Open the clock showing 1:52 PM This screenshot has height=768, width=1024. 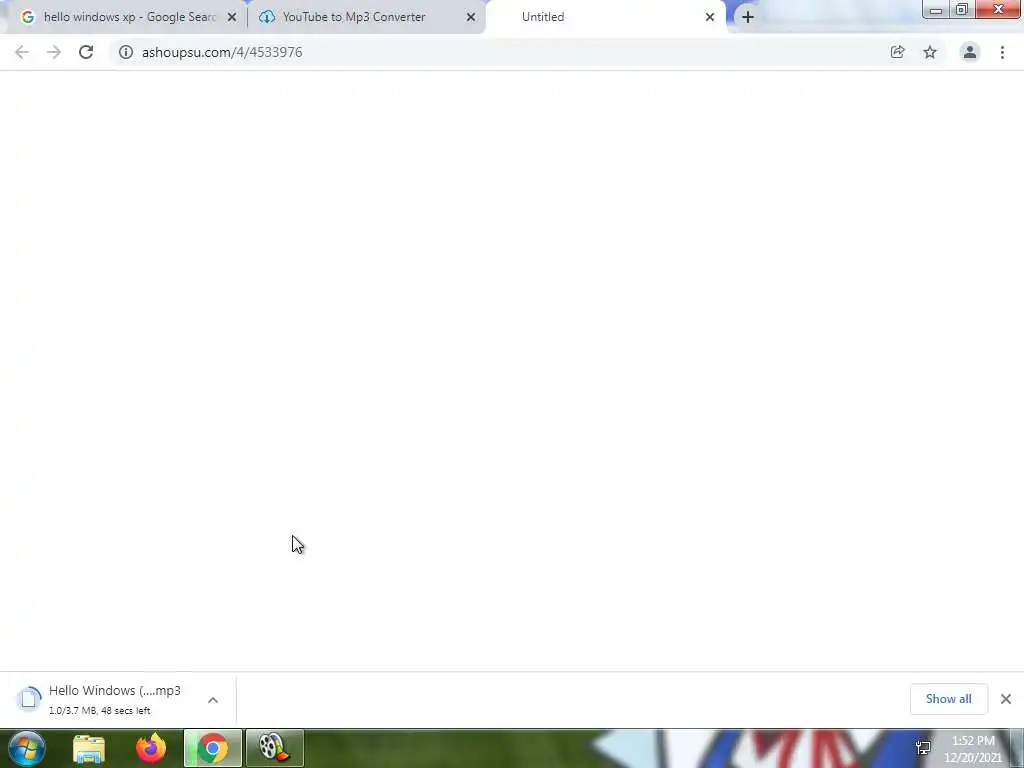click(973, 749)
